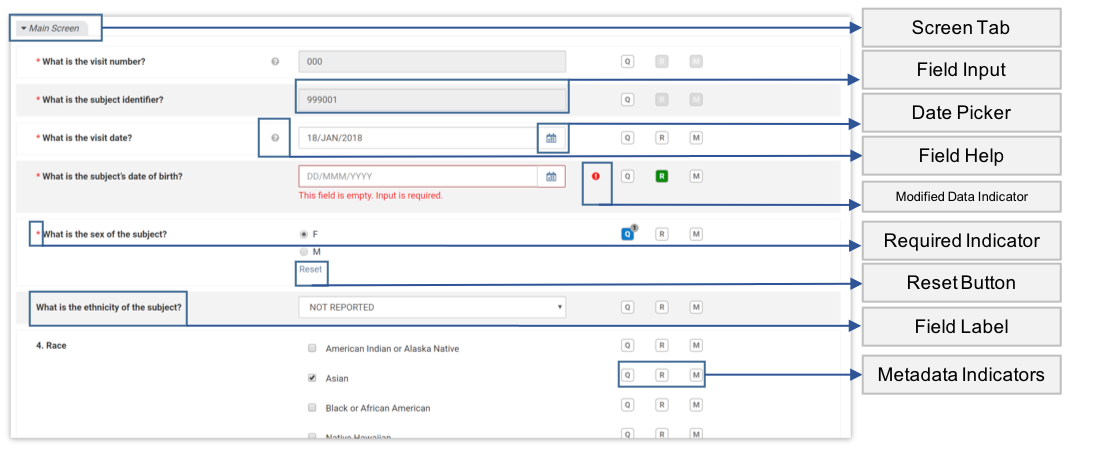
Task: Click label 'What is the subject identifier?'
Action: click(103, 100)
